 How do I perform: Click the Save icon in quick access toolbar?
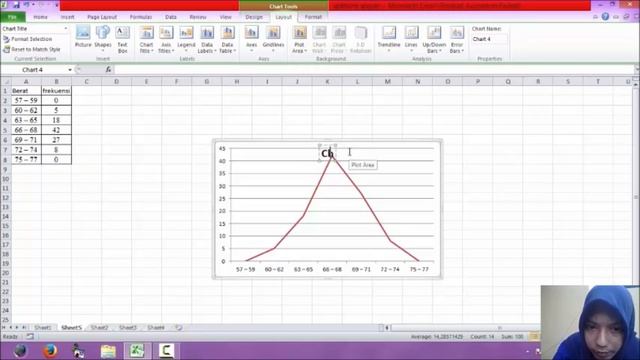[x=16, y=5]
